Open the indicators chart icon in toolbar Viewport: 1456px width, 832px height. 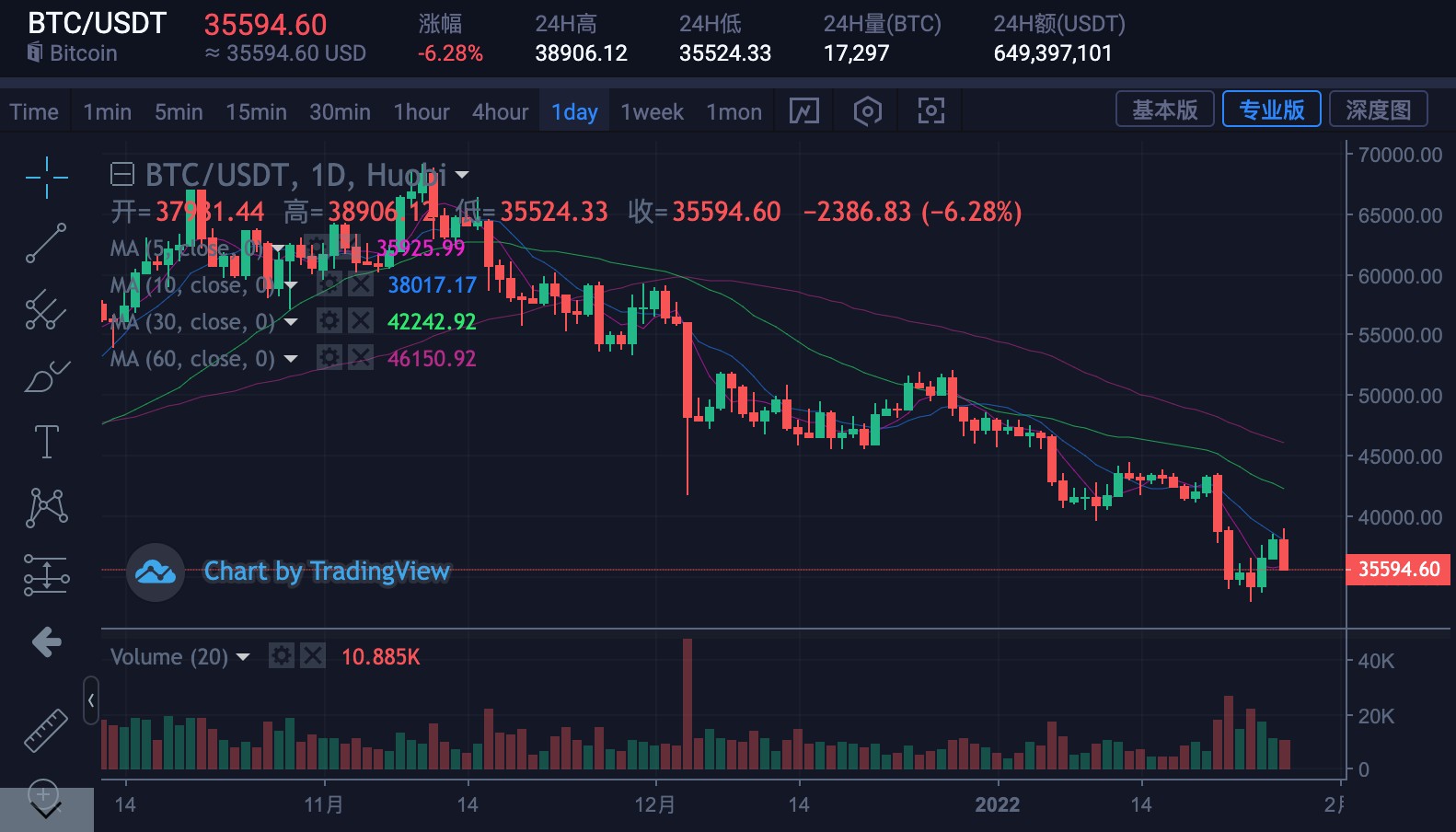[x=803, y=111]
